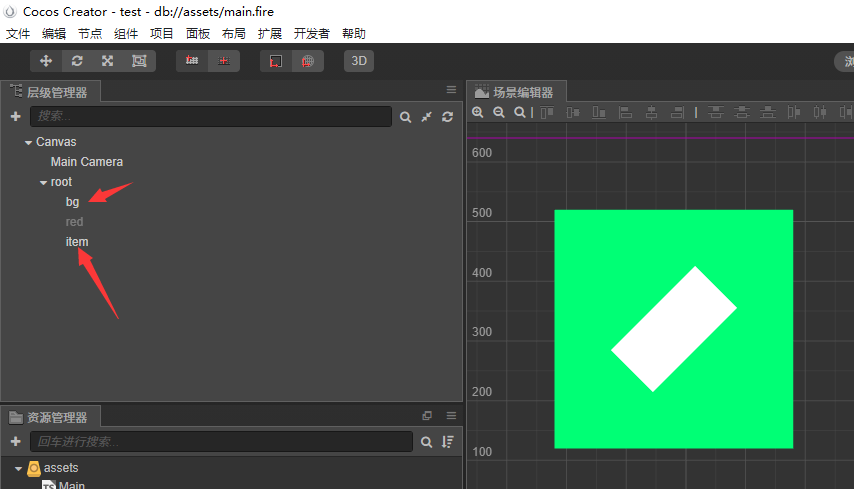Refresh the hierarchy panel

coord(448,117)
